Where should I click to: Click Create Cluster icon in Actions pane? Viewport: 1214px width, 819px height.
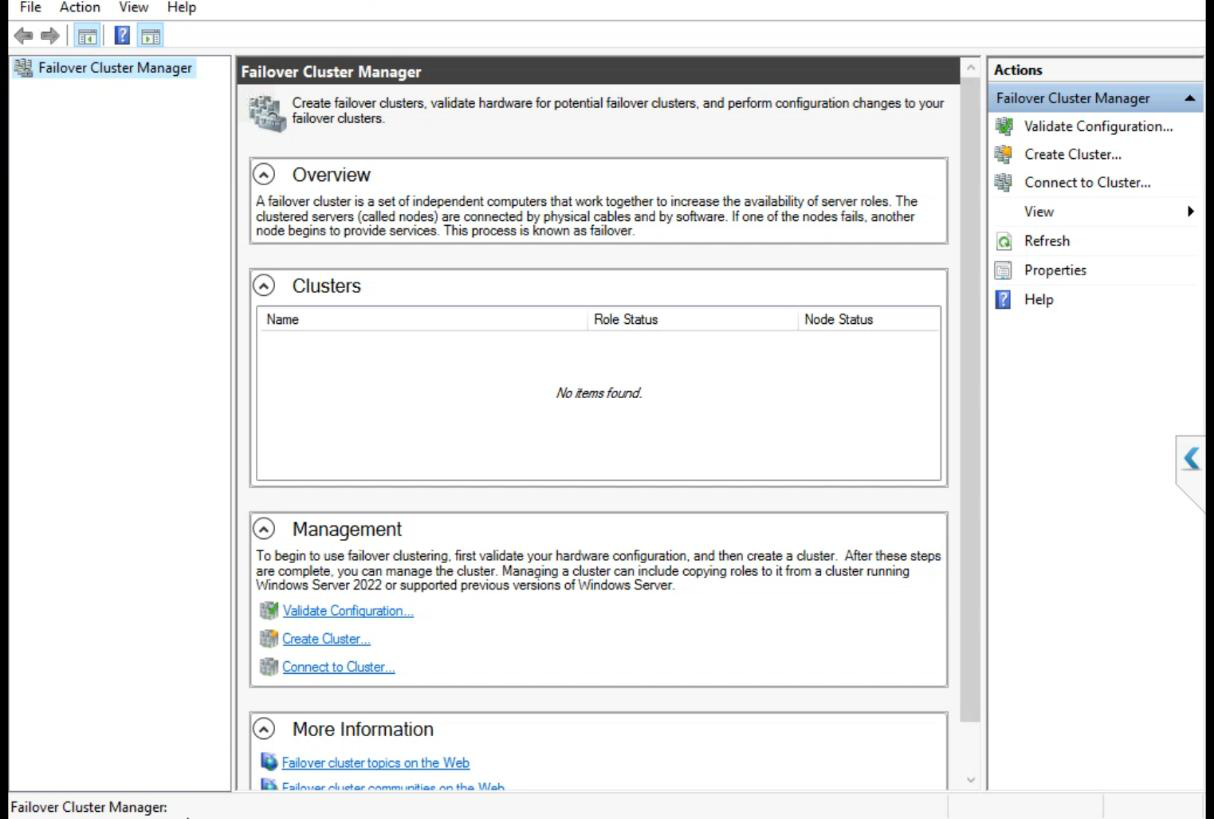pos(1006,155)
